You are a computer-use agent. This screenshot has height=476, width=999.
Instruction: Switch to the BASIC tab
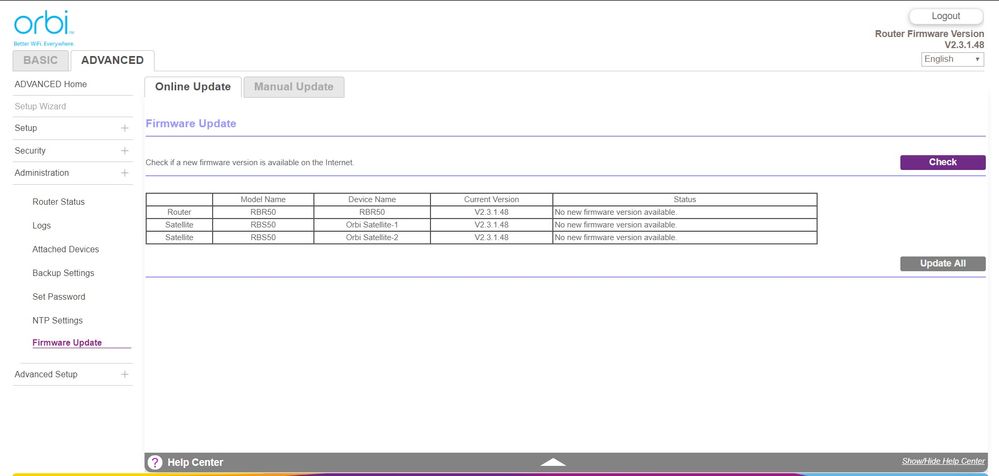(40, 61)
